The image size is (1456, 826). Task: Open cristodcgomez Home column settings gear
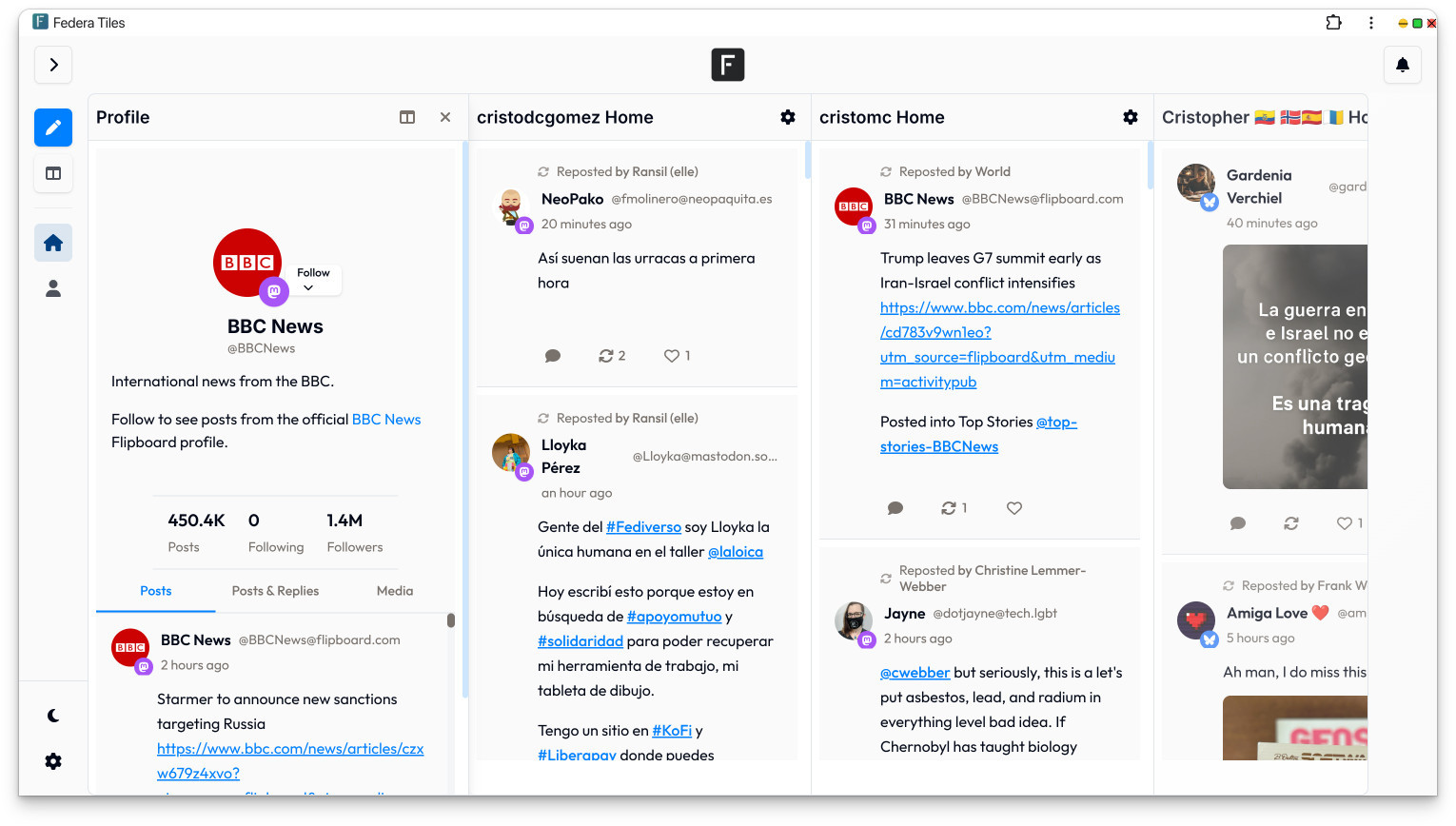click(x=788, y=117)
